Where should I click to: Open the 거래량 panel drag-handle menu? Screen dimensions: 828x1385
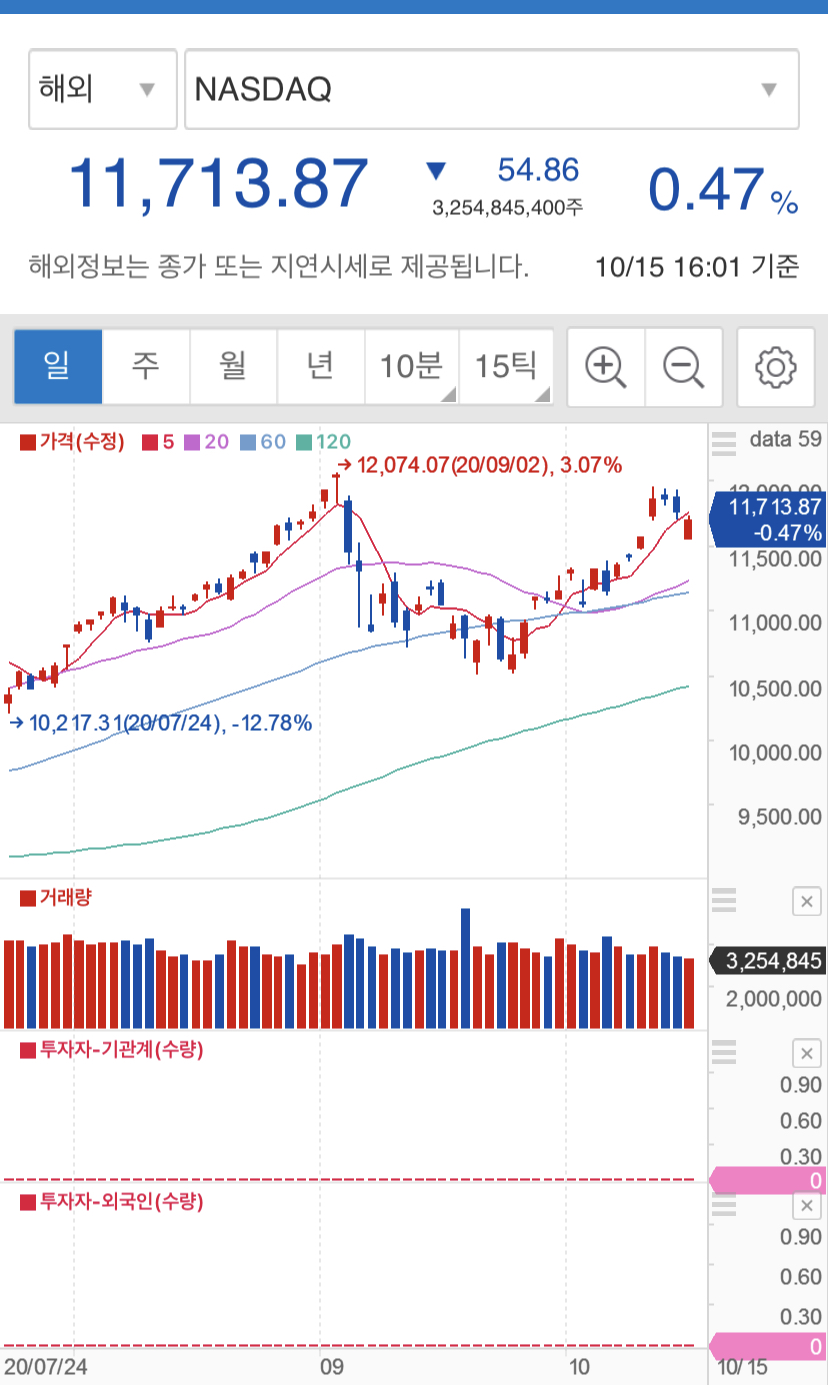coord(723,899)
